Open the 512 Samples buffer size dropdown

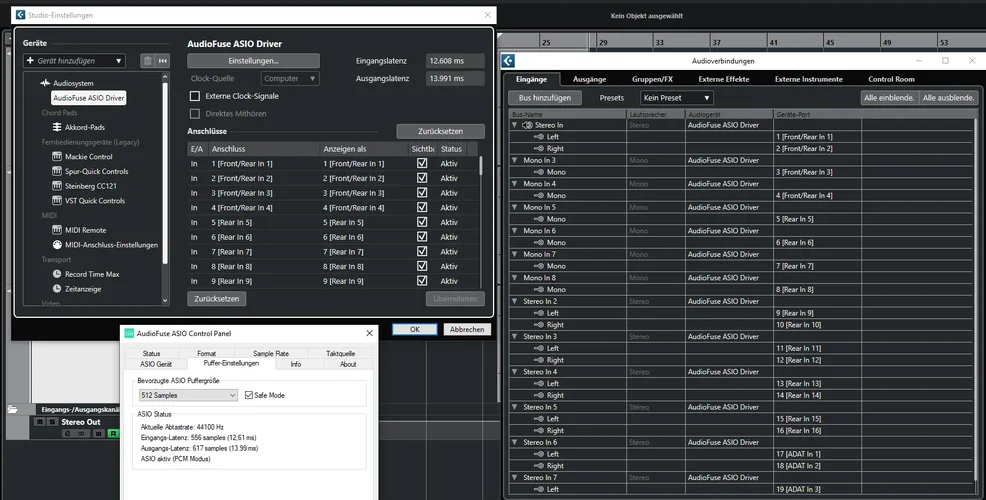[188, 396]
